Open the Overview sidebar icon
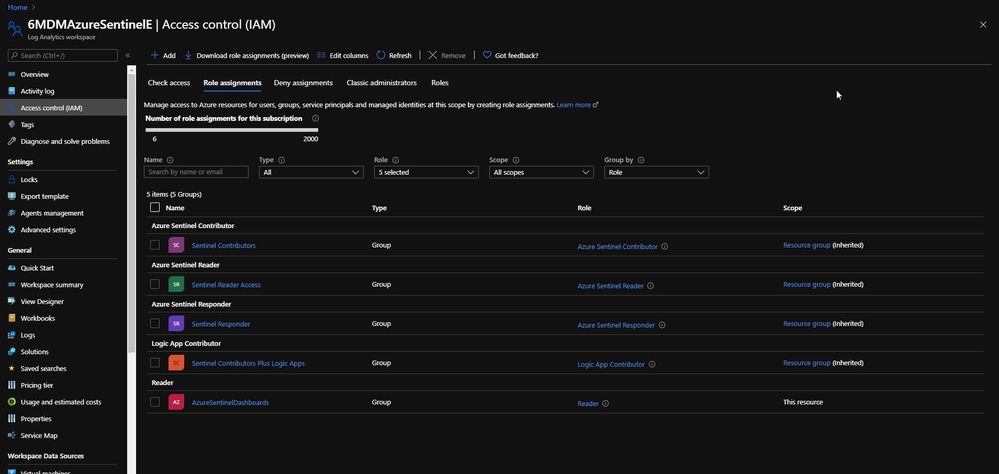This screenshot has width=999, height=474. tap(11, 75)
